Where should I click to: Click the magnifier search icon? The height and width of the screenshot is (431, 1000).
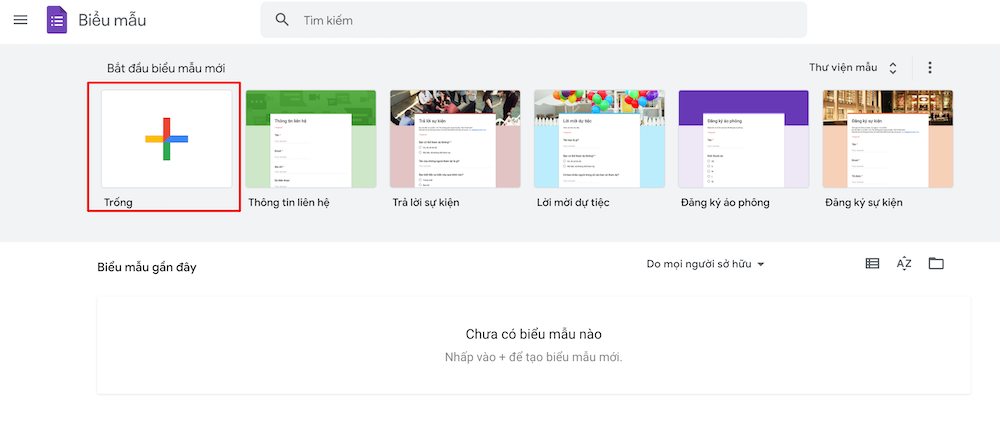click(x=283, y=20)
